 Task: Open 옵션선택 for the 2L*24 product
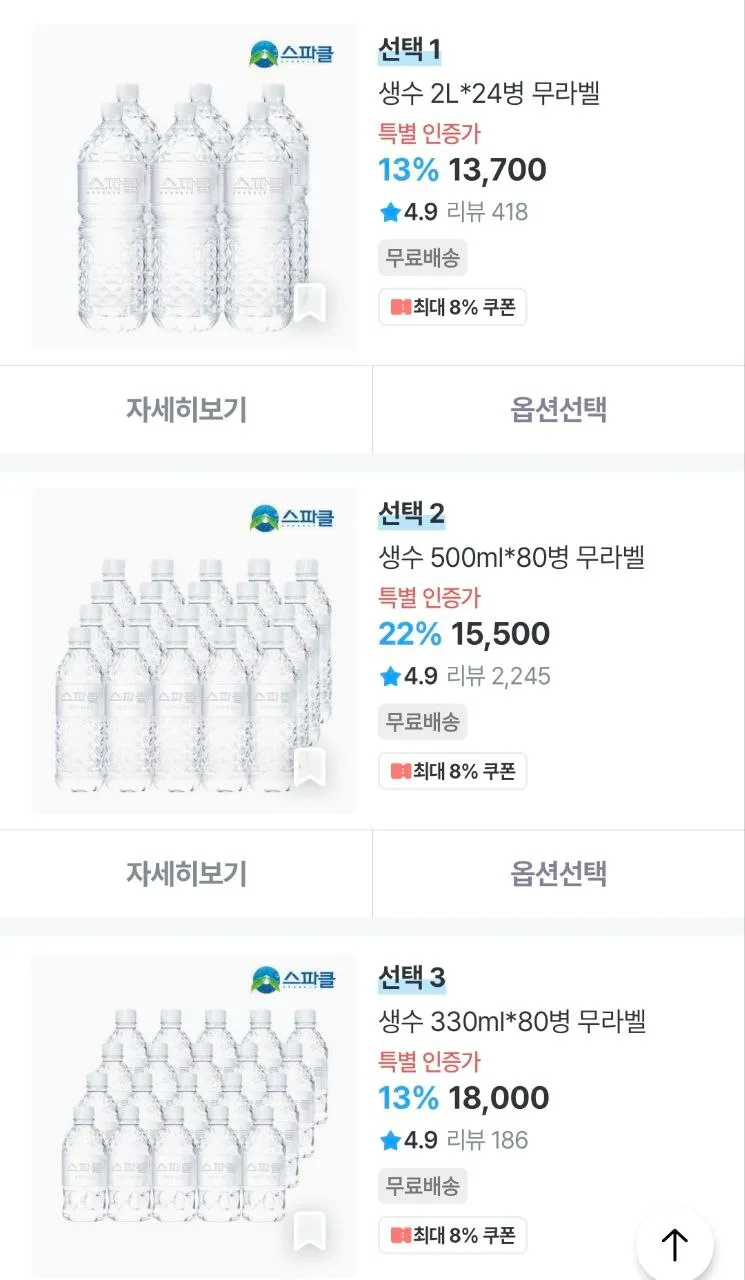coord(559,409)
